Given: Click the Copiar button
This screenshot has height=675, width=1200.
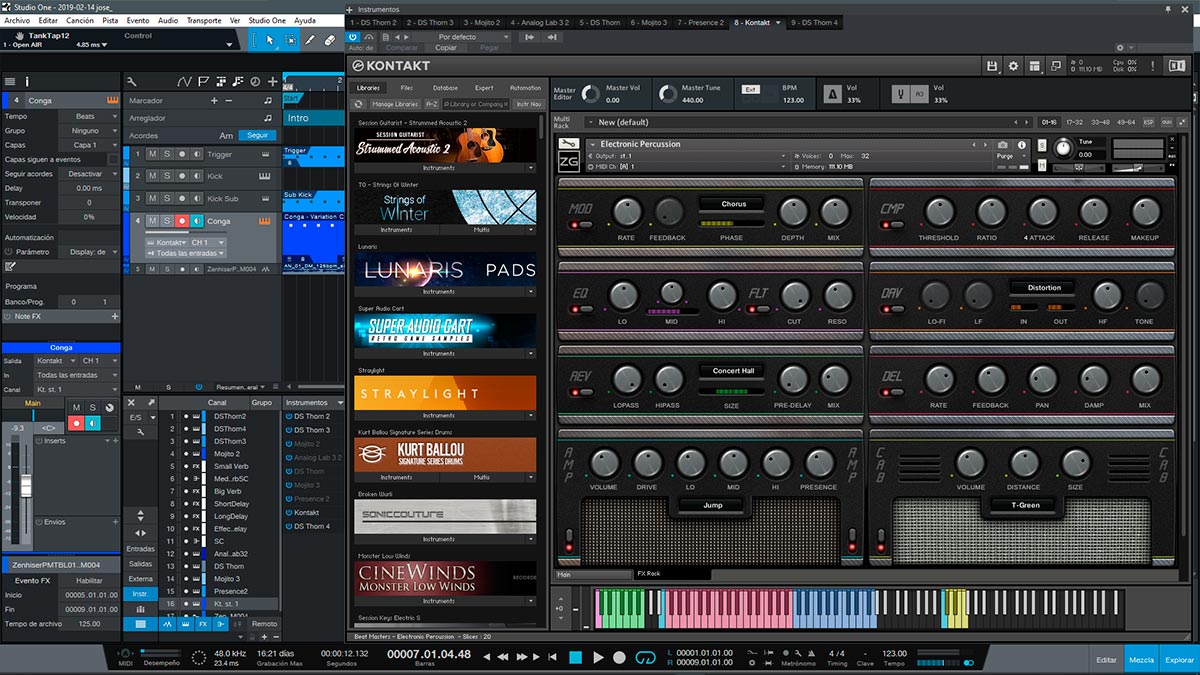Looking at the screenshot, I should [446, 47].
